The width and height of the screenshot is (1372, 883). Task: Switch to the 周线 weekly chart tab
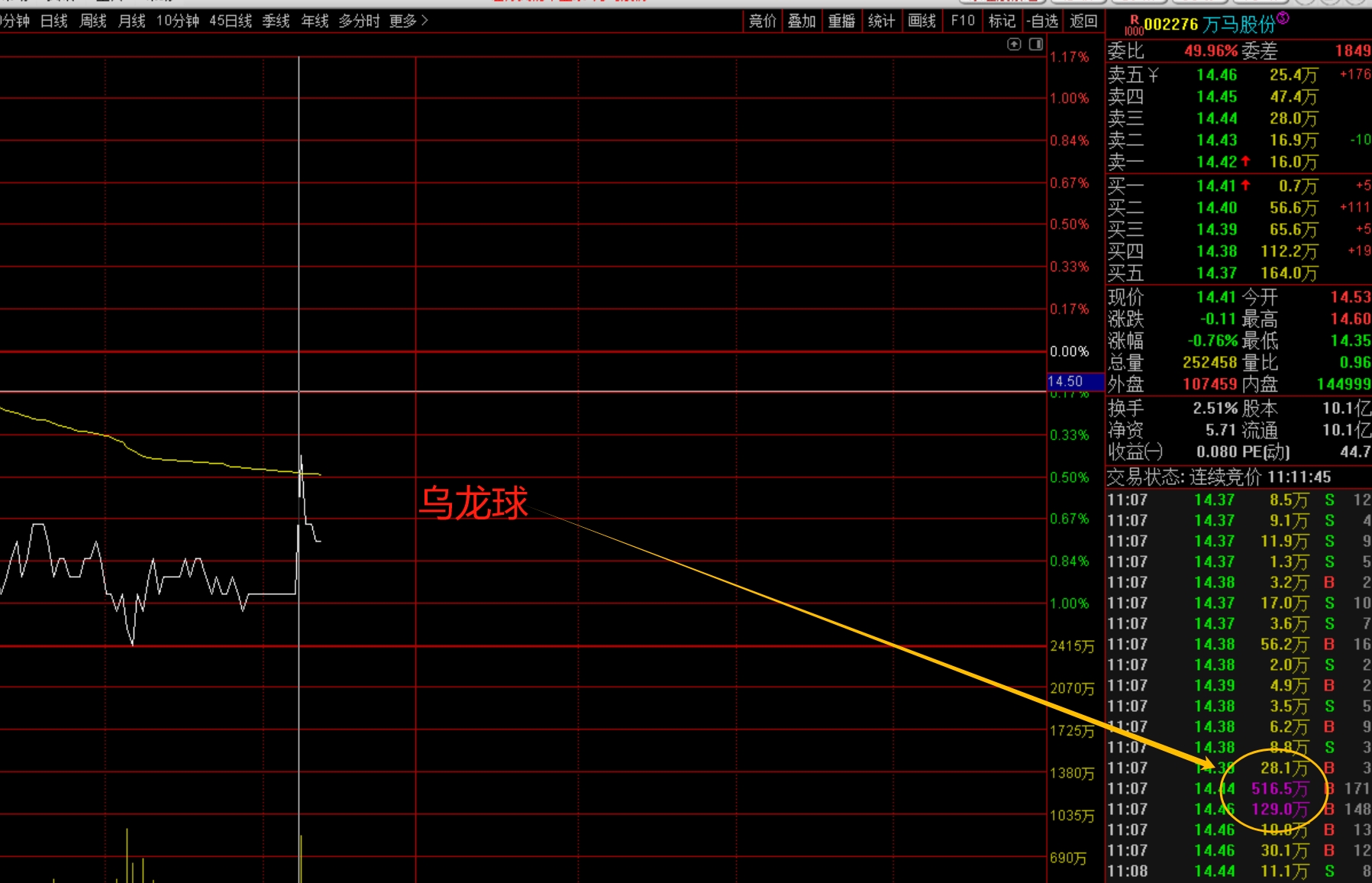pos(93,21)
